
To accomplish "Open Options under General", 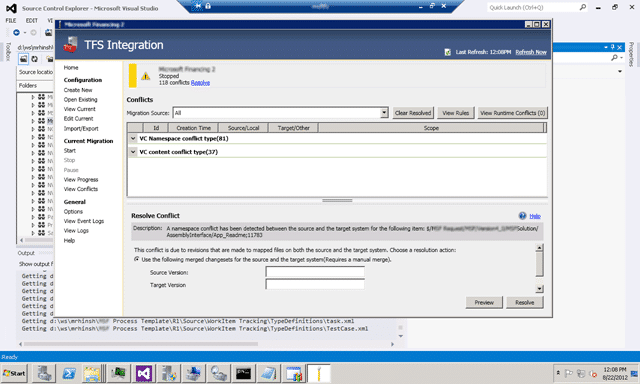I will tap(73, 211).
